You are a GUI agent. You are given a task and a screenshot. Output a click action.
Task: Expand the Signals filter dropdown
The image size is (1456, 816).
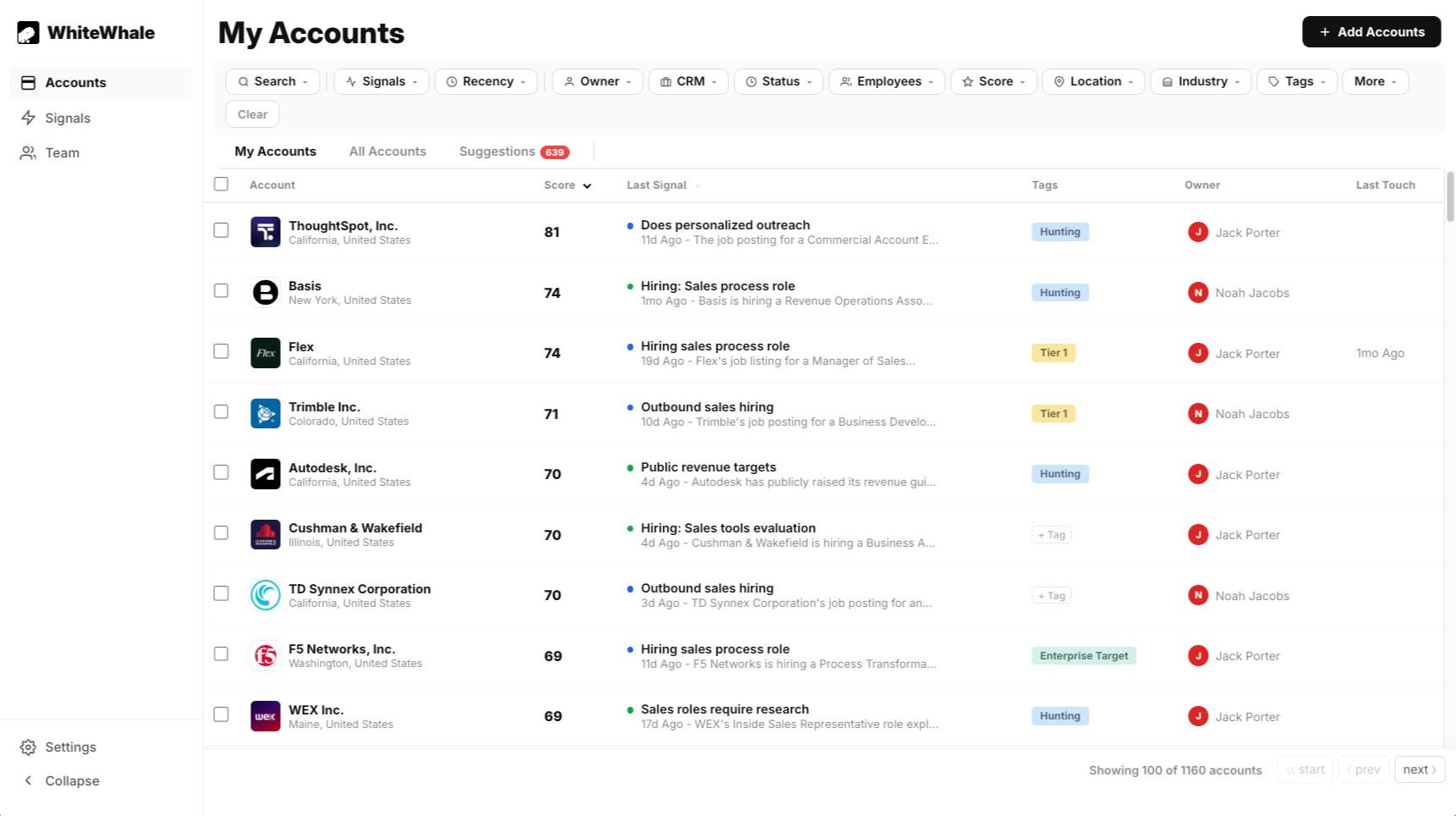382,81
